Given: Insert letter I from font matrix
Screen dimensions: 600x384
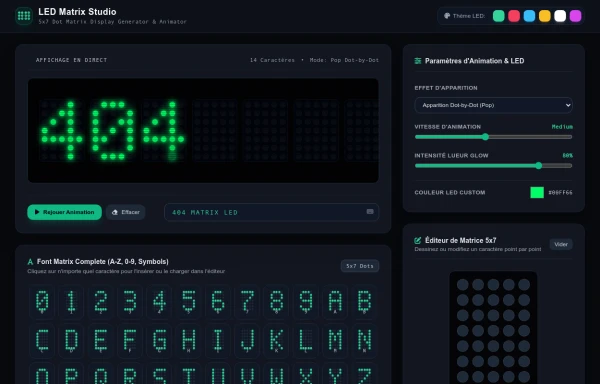Looking at the screenshot, I should [x=218, y=341].
